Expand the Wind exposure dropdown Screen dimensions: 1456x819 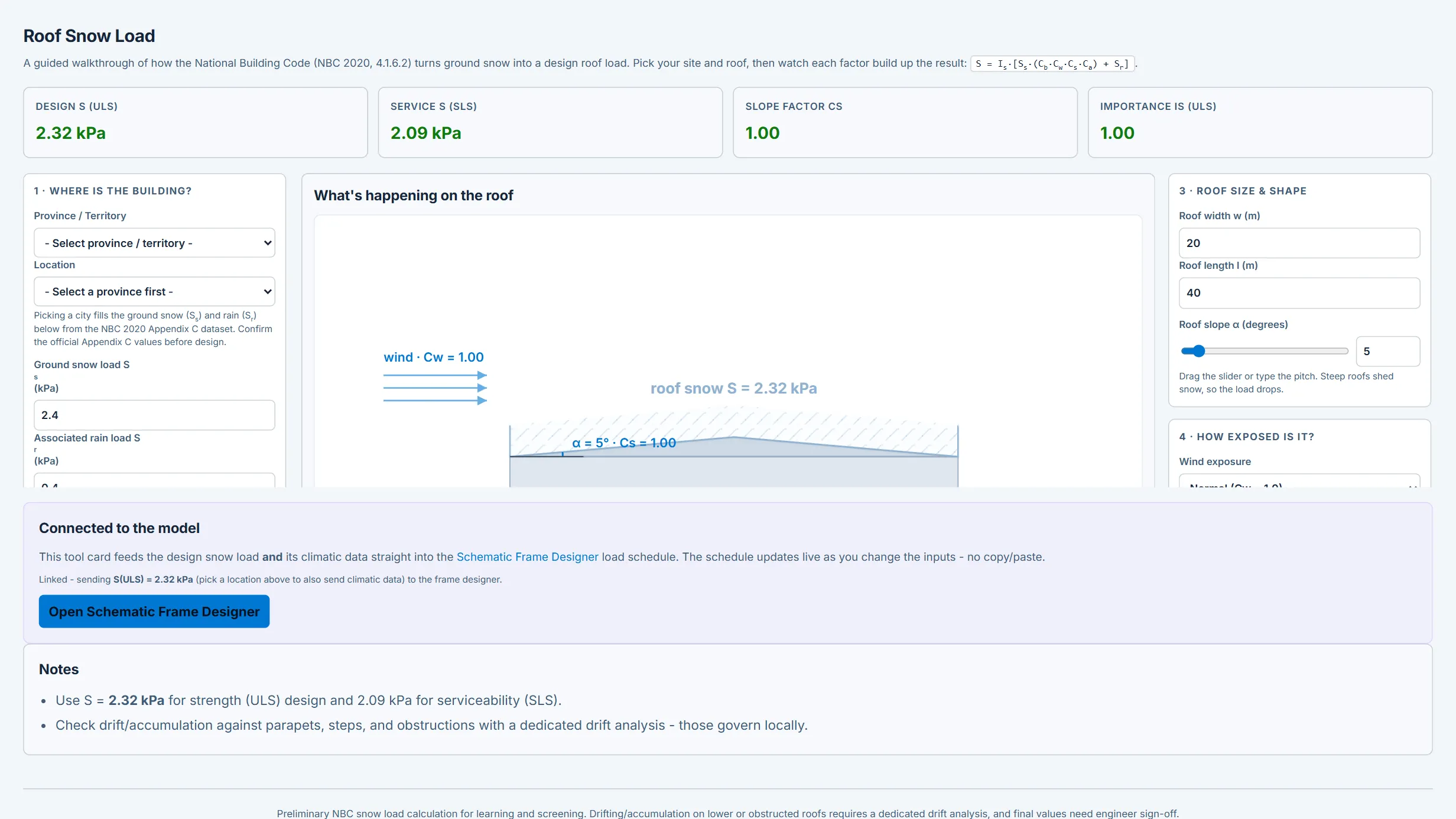[x=1299, y=481]
